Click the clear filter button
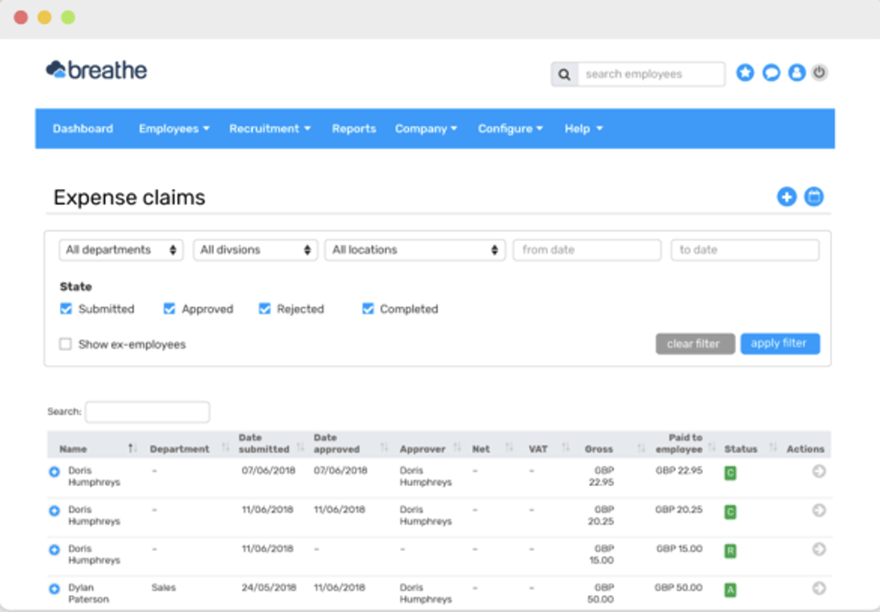This screenshot has width=880, height=612. point(695,344)
